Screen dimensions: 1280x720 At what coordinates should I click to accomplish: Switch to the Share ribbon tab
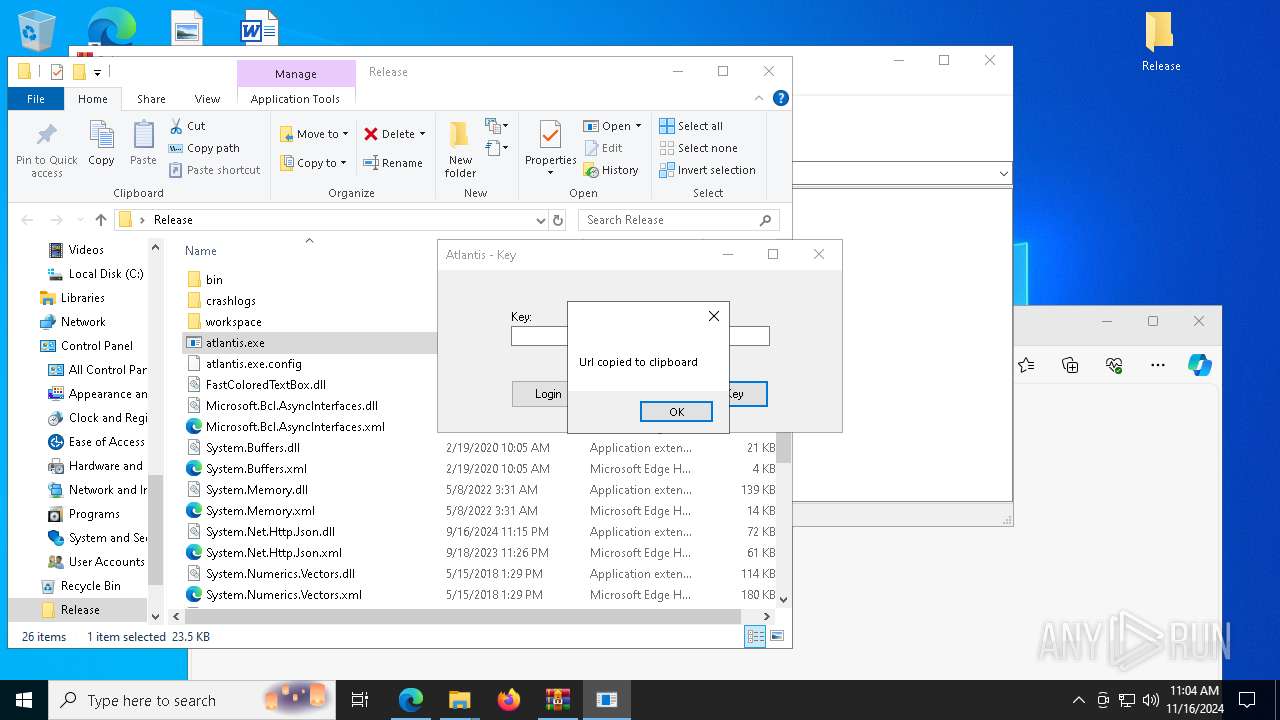(151, 99)
